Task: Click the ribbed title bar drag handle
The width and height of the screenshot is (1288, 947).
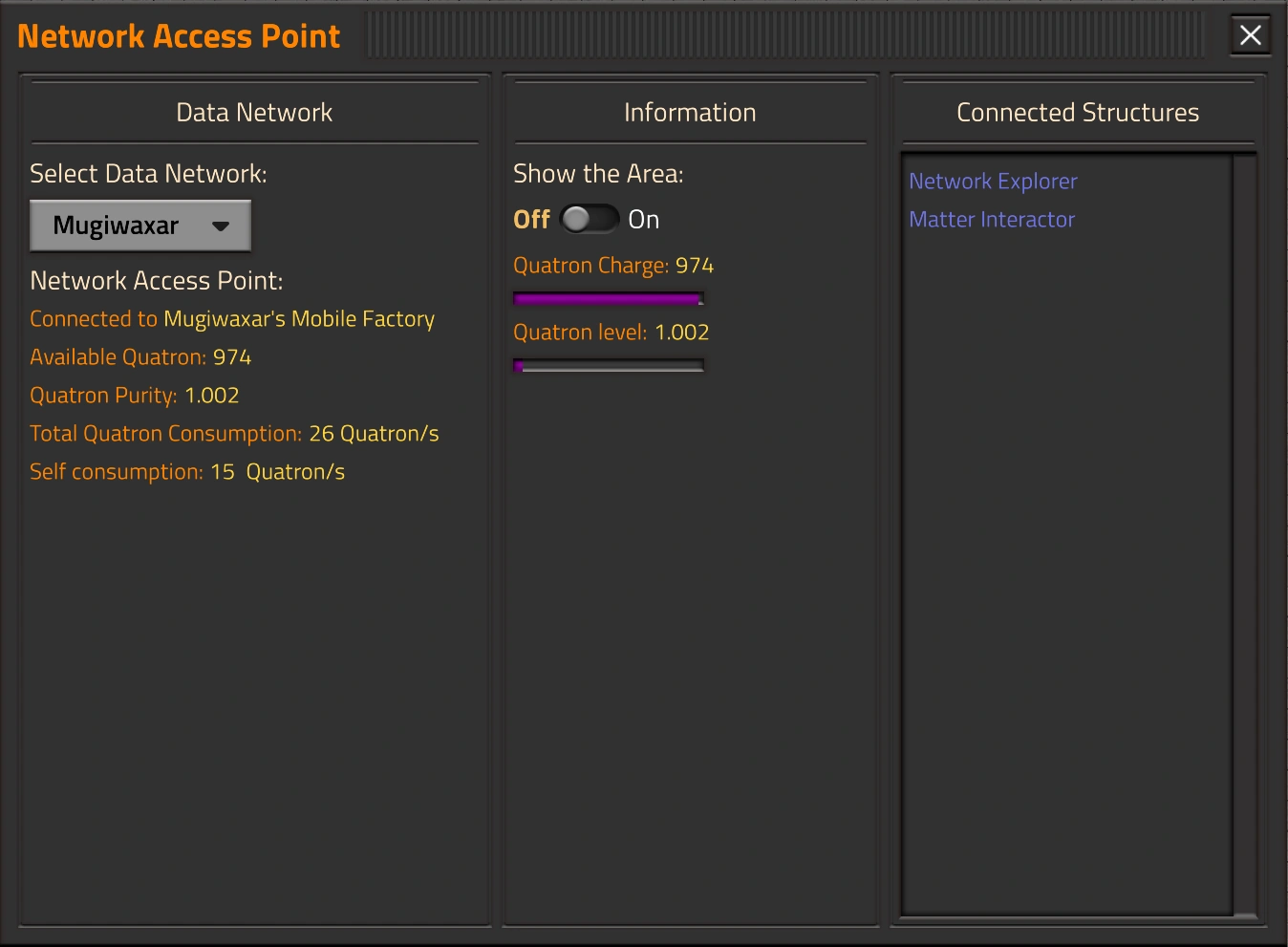Action: (785, 36)
